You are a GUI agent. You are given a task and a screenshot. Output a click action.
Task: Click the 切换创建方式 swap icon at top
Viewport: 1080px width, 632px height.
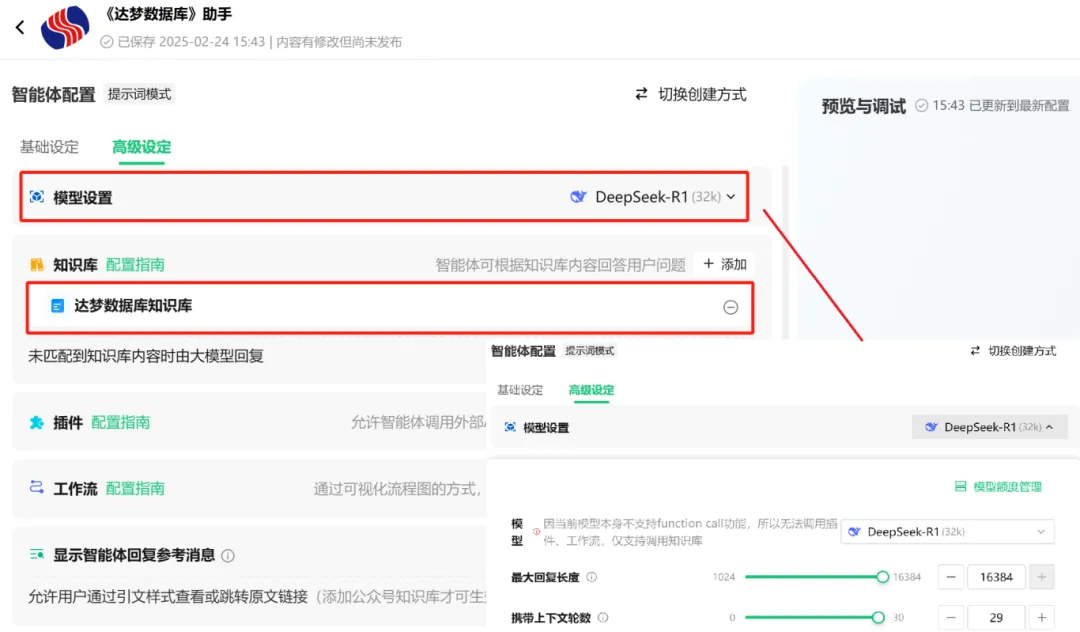[642, 94]
